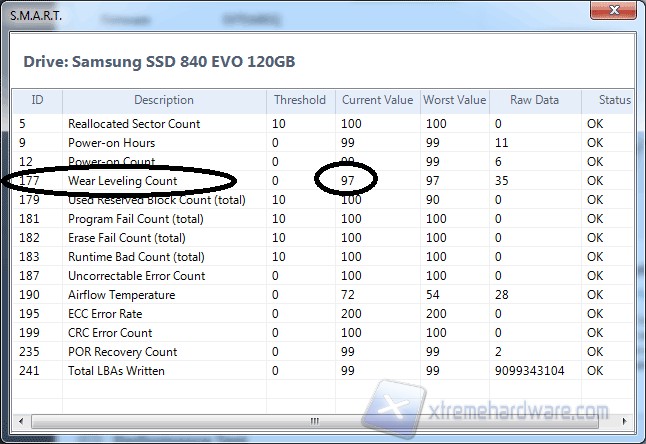The image size is (646, 444).
Task: Select the Runtime Bad Count (total) row
Action: pyautogui.click(x=135, y=257)
